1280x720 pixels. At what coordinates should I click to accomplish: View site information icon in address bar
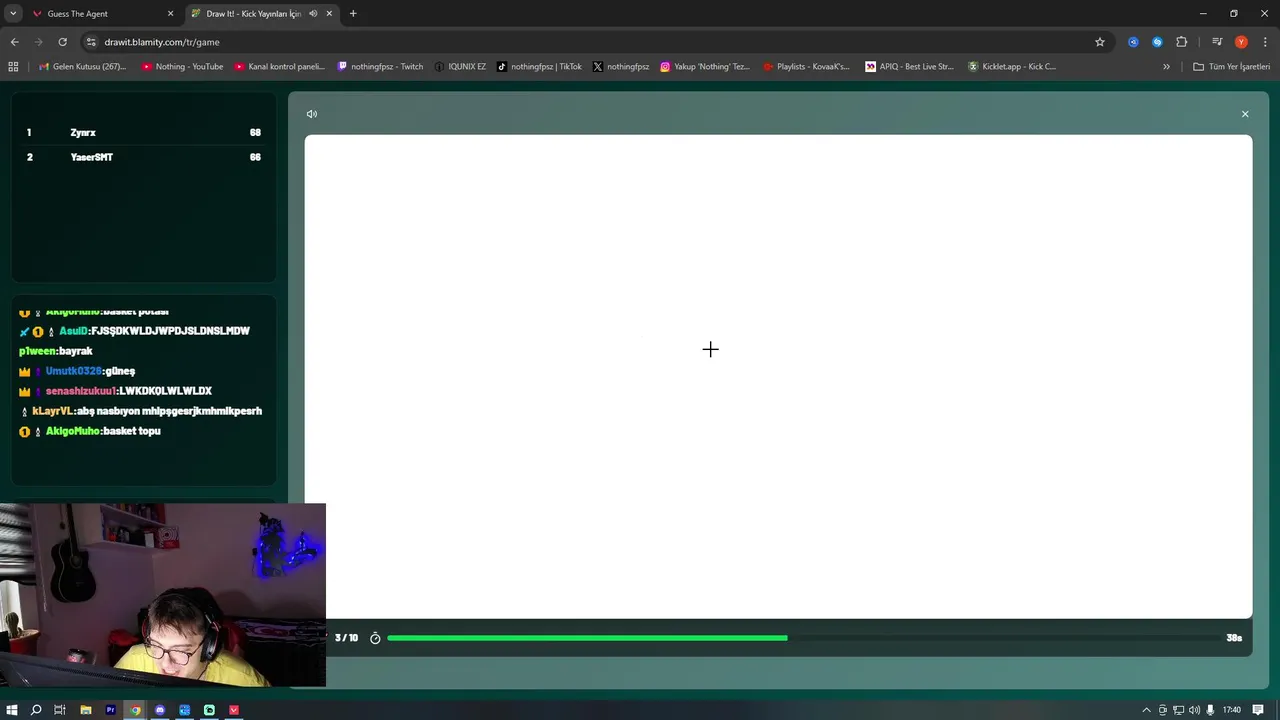(91, 42)
